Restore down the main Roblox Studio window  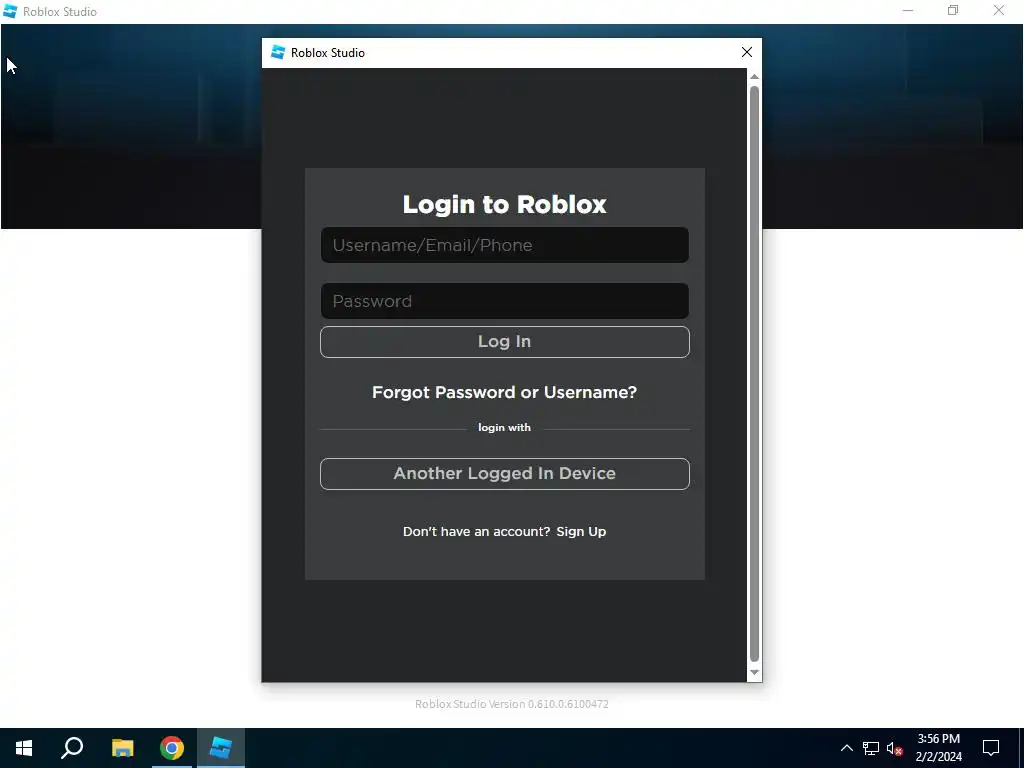pos(953,10)
